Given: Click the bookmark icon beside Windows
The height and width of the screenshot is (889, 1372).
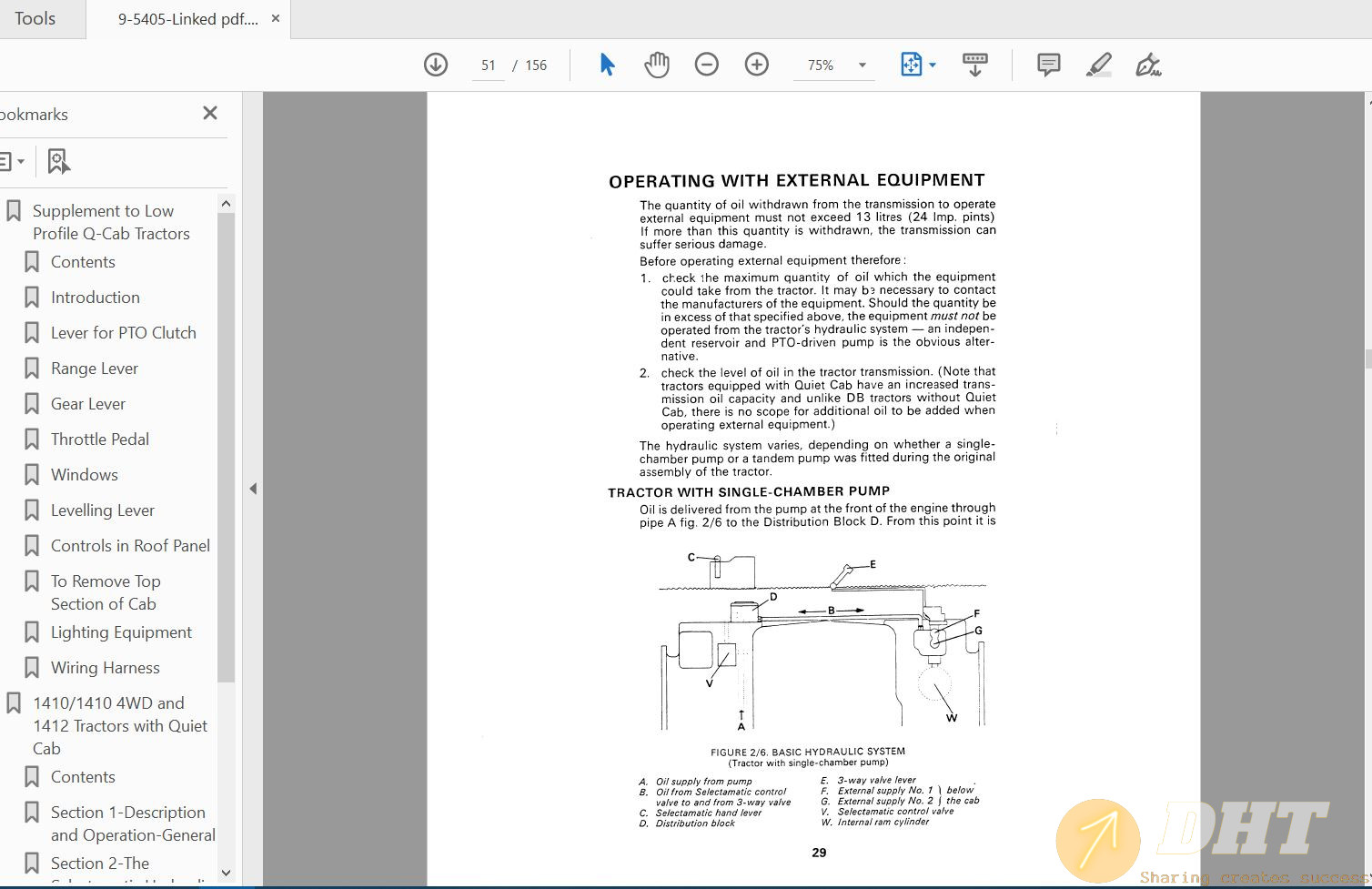Looking at the screenshot, I should [x=32, y=475].
